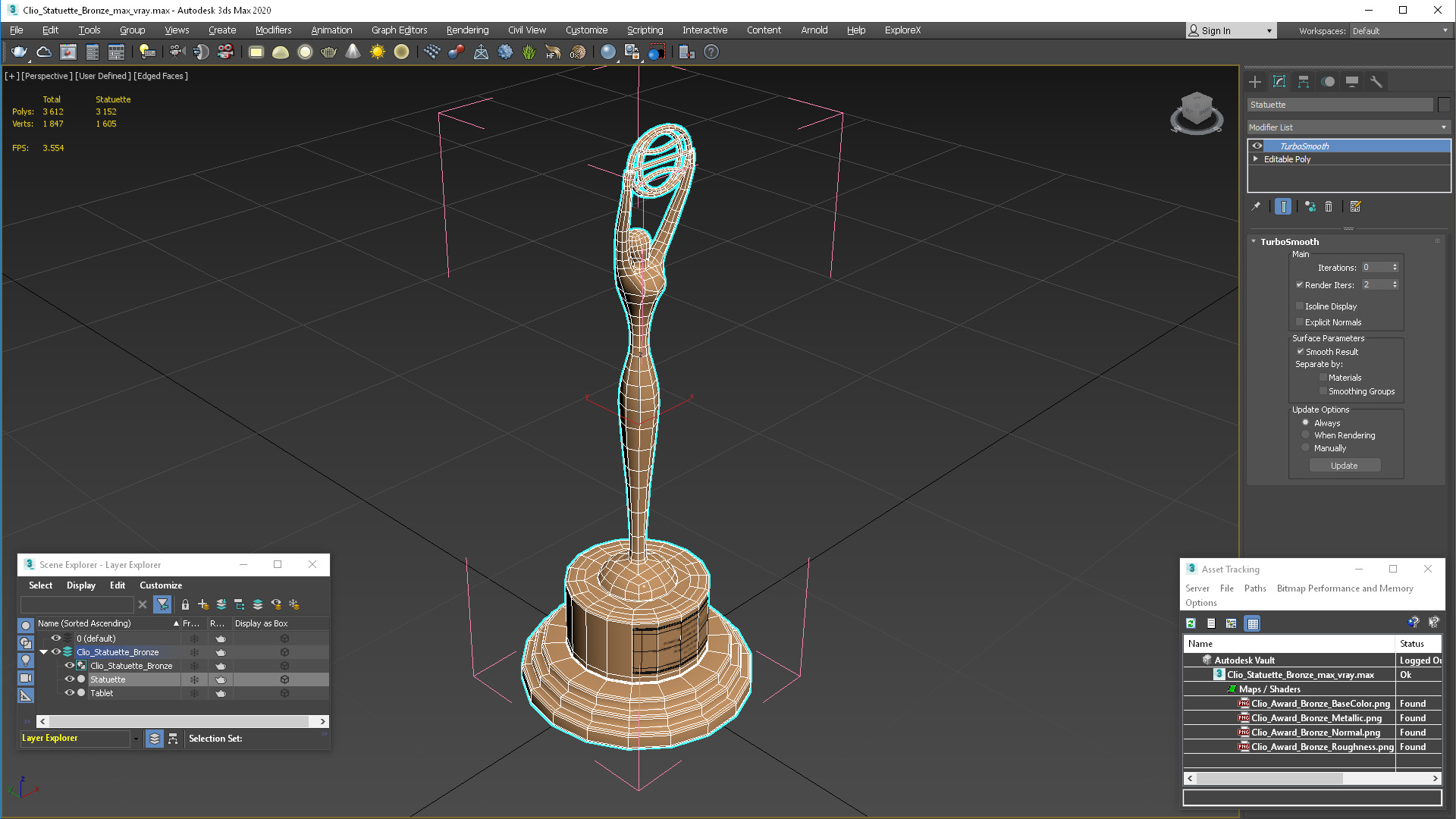Open the Create tab plus icon
Image resolution: width=1456 pixels, height=819 pixels.
coord(1255,82)
